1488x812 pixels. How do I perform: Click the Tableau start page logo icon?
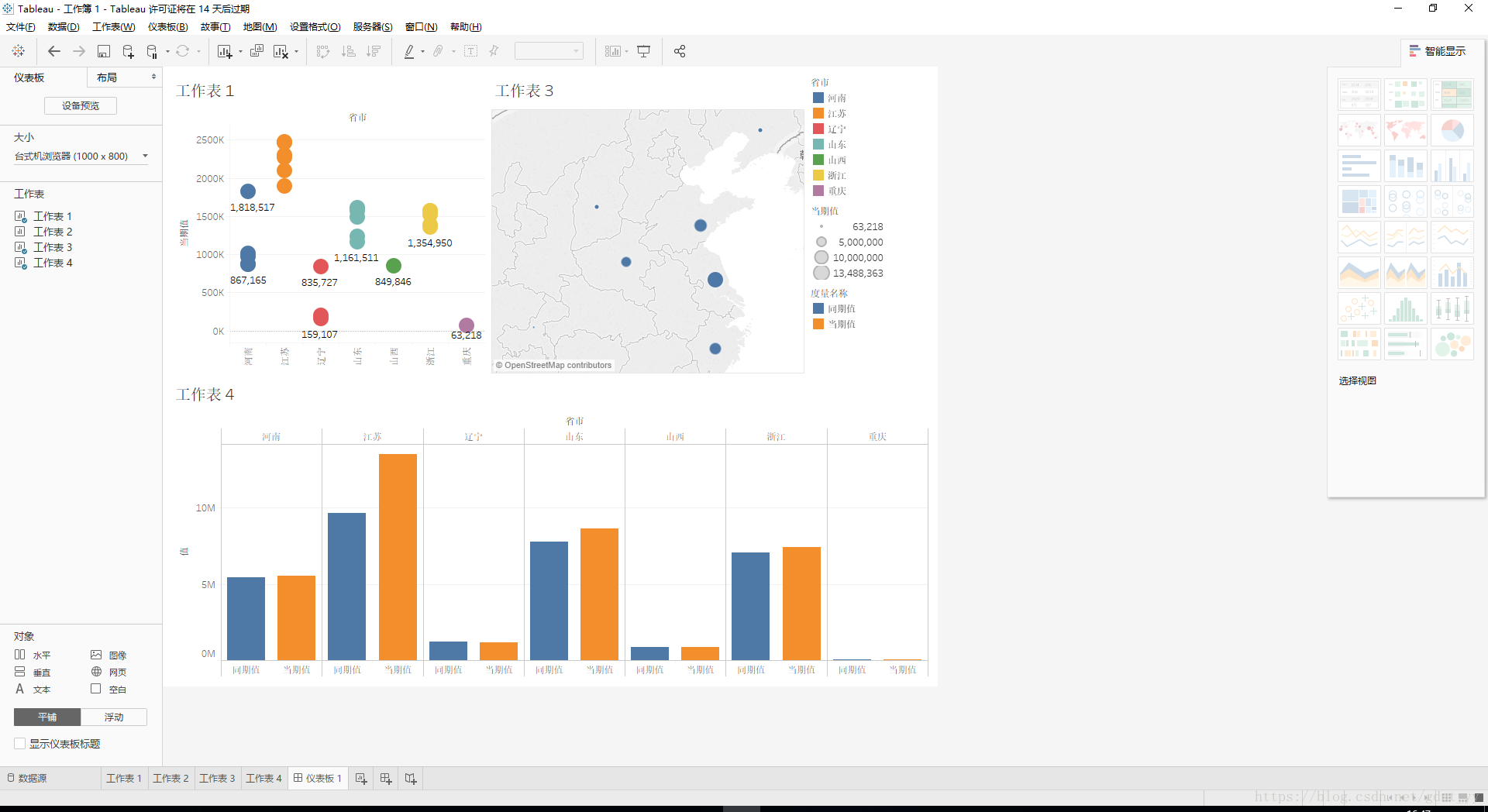(x=19, y=51)
